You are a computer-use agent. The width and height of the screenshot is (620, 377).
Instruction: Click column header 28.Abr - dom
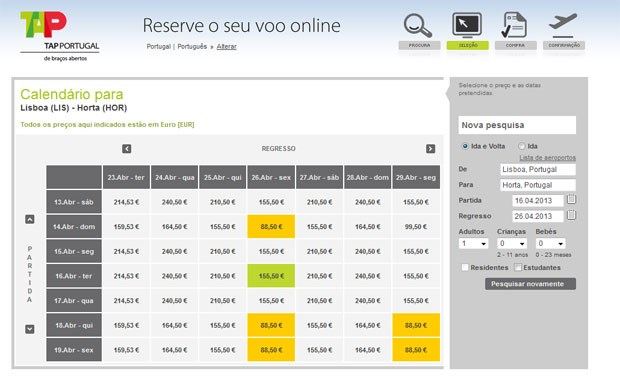pyautogui.click(x=368, y=177)
